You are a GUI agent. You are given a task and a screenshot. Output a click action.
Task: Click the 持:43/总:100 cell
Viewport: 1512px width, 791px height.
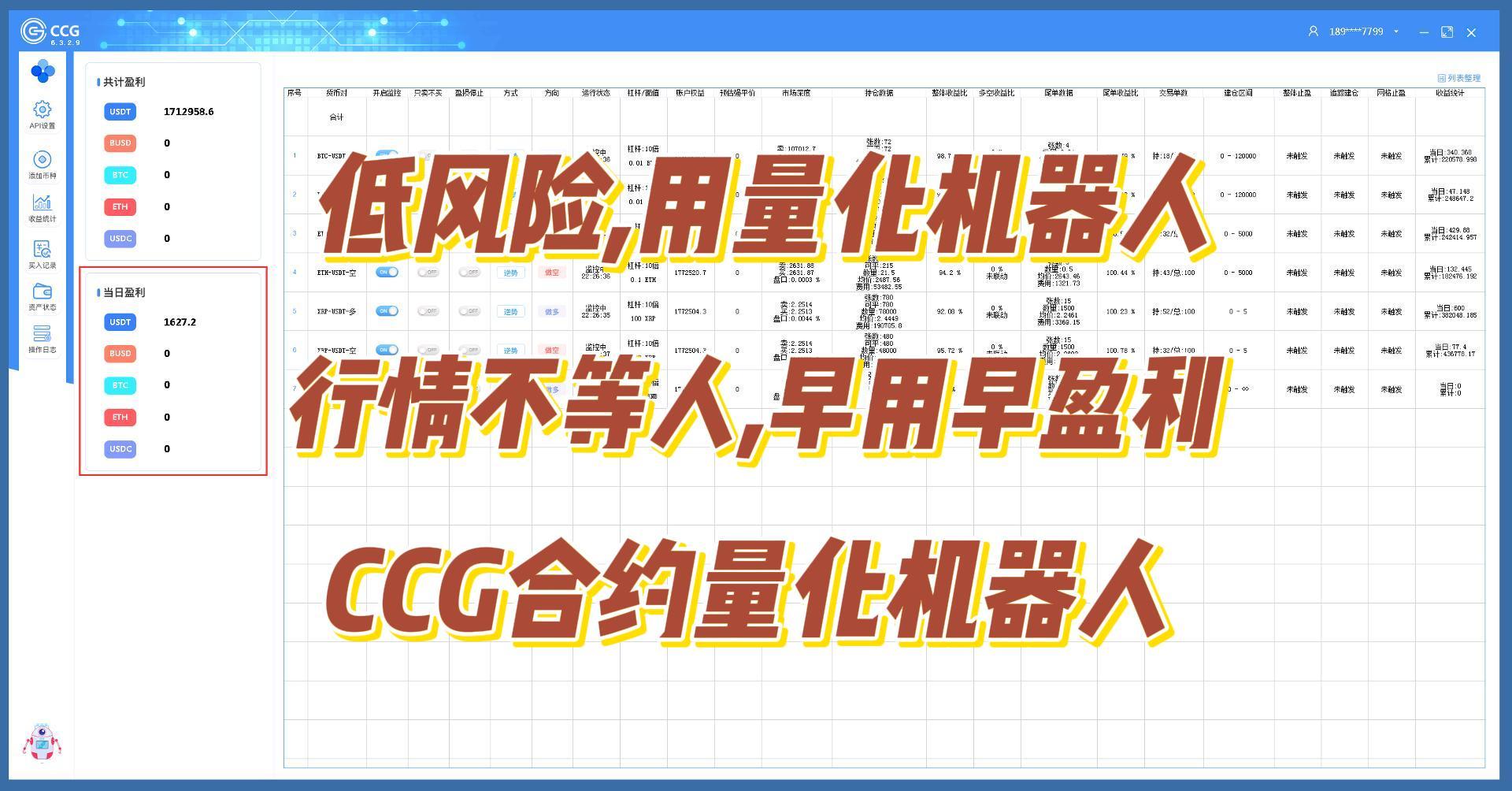(1173, 273)
